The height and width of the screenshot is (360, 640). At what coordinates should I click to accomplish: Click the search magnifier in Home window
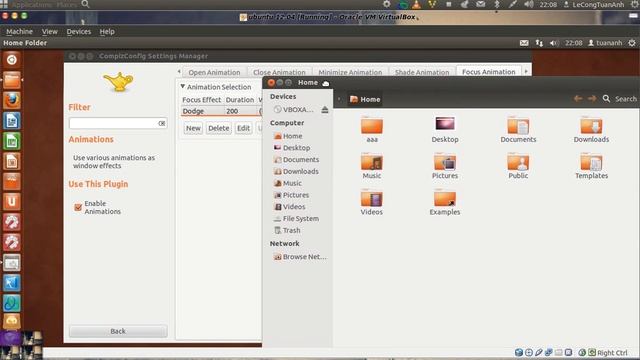pos(606,99)
